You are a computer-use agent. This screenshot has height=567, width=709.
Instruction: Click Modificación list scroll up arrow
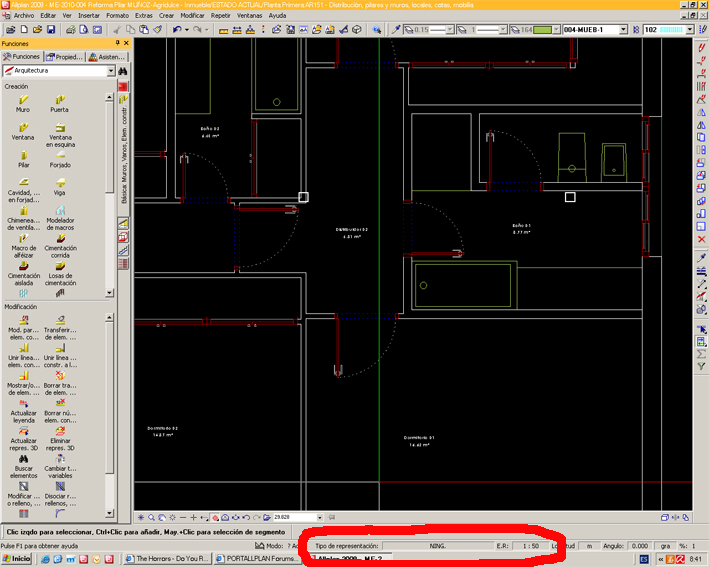tap(109, 317)
